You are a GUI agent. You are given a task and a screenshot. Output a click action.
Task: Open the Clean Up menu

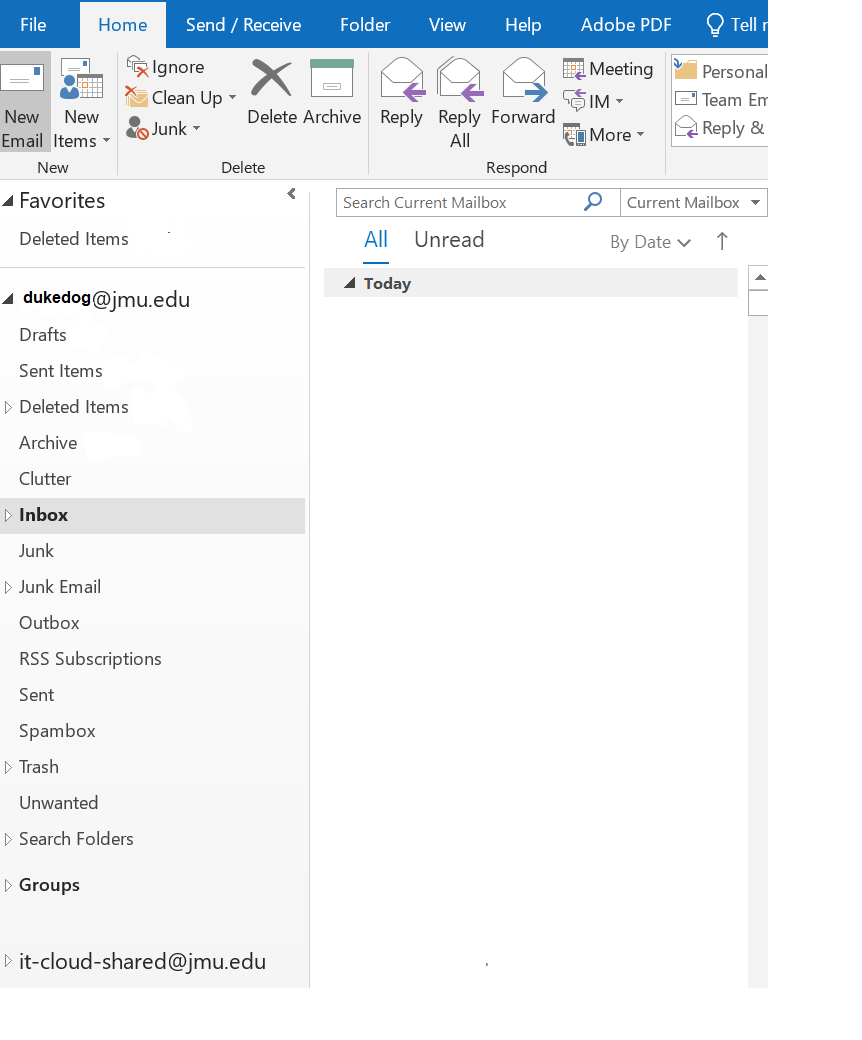(181, 98)
